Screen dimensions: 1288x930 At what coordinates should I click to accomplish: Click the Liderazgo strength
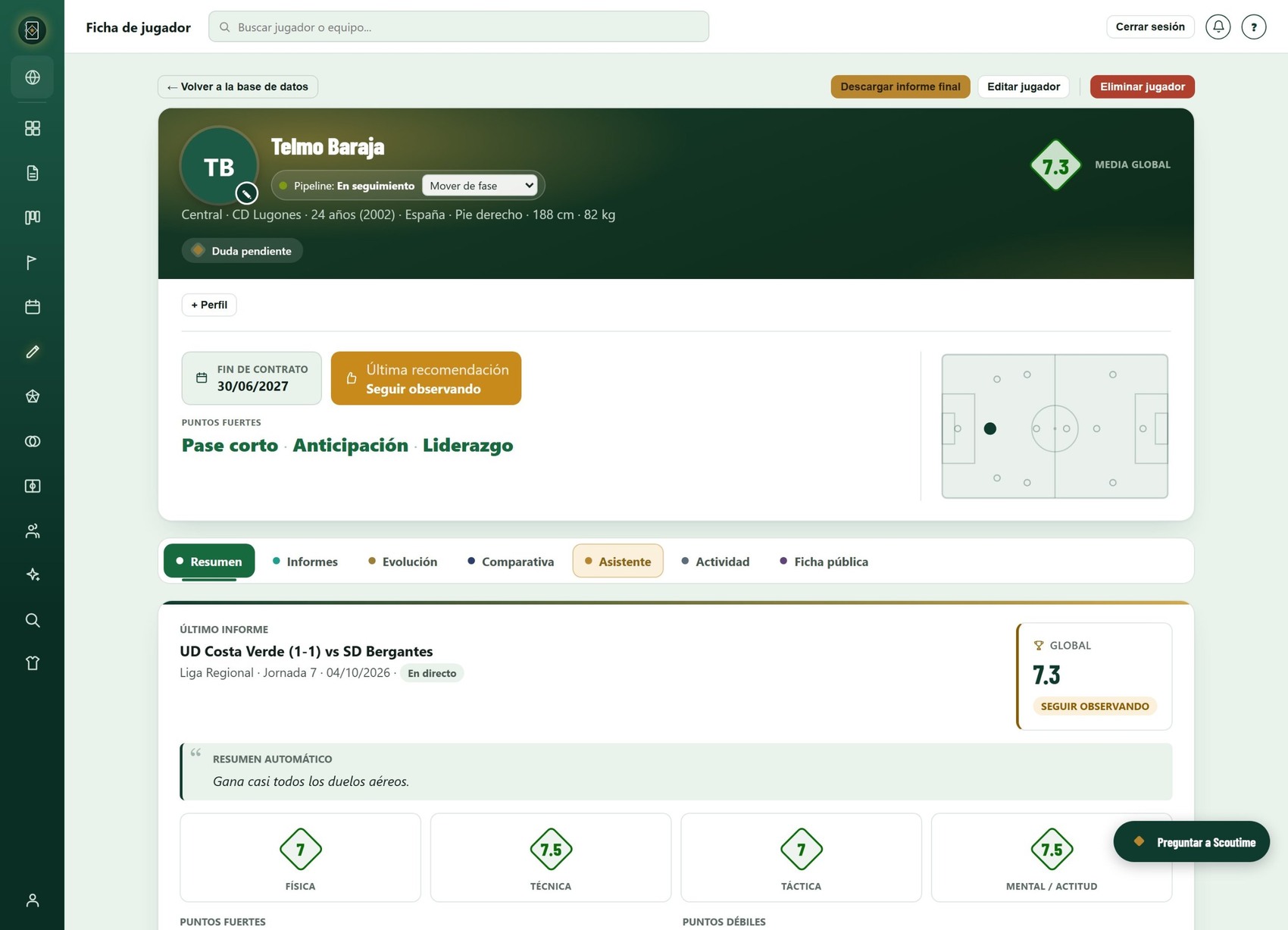coord(467,446)
